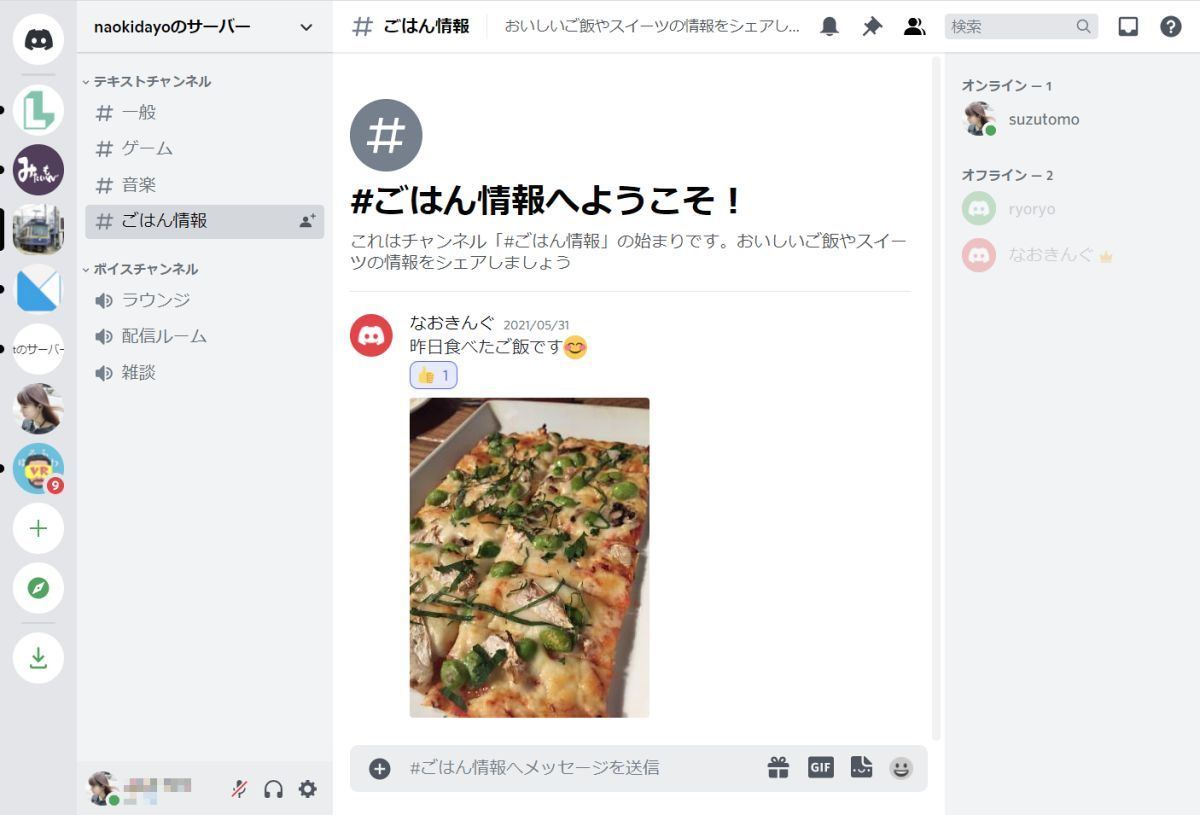The height and width of the screenshot is (815, 1200).
Task: Open notification settings bell icon
Action: coord(829,27)
